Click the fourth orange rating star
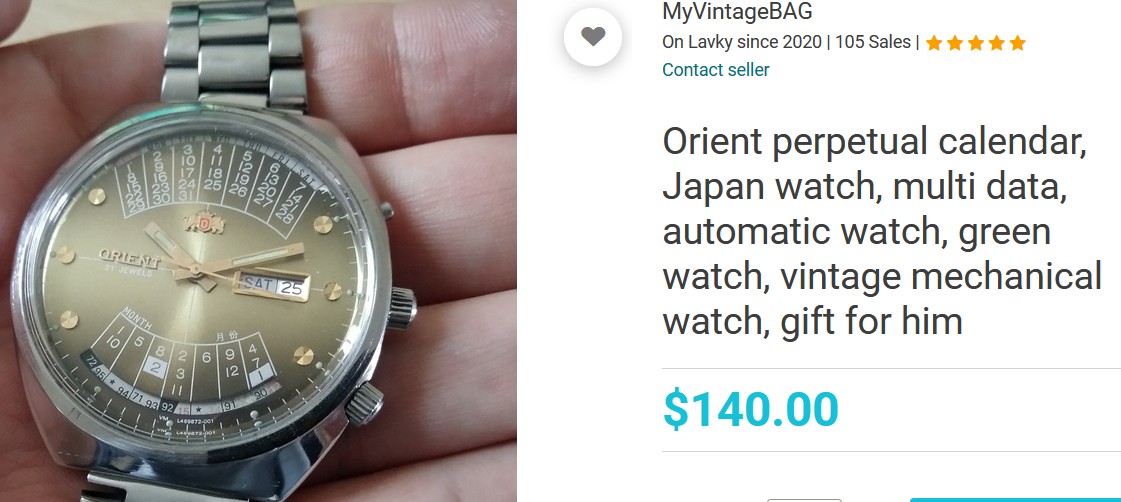 (997, 43)
